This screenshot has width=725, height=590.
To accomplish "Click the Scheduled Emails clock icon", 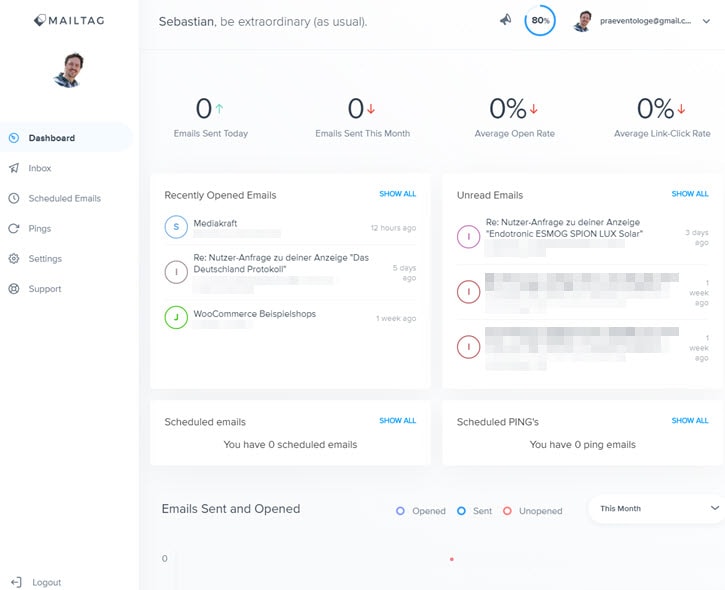I will (x=14, y=198).
